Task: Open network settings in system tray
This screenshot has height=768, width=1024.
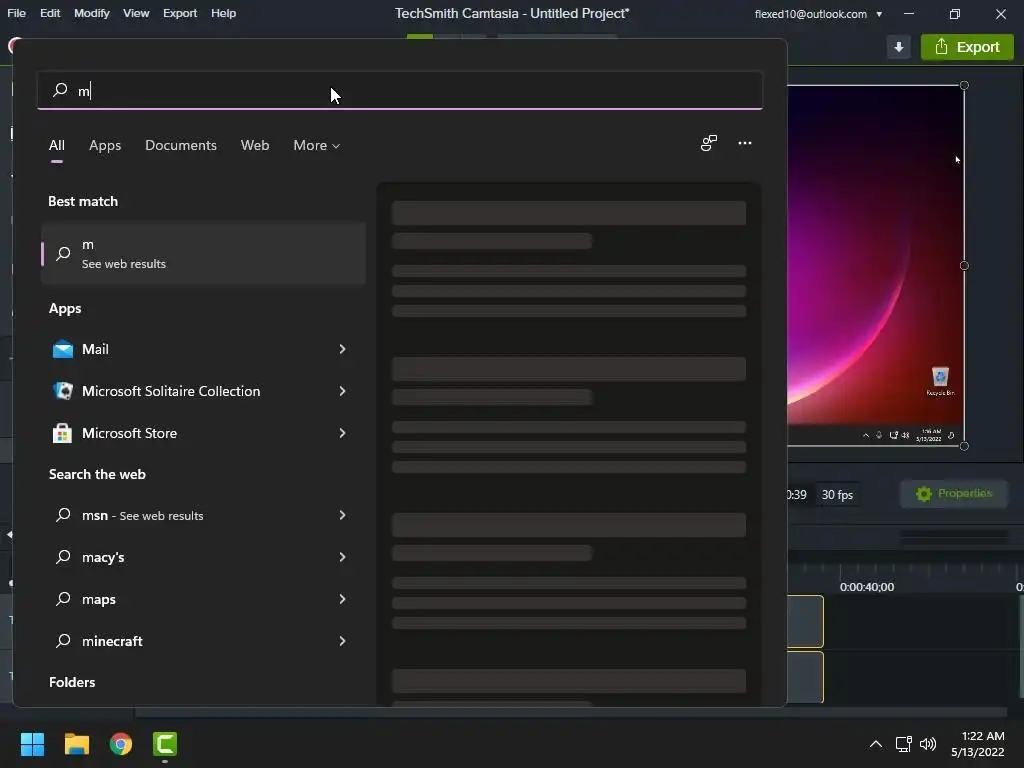Action: [x=903, y=744]
